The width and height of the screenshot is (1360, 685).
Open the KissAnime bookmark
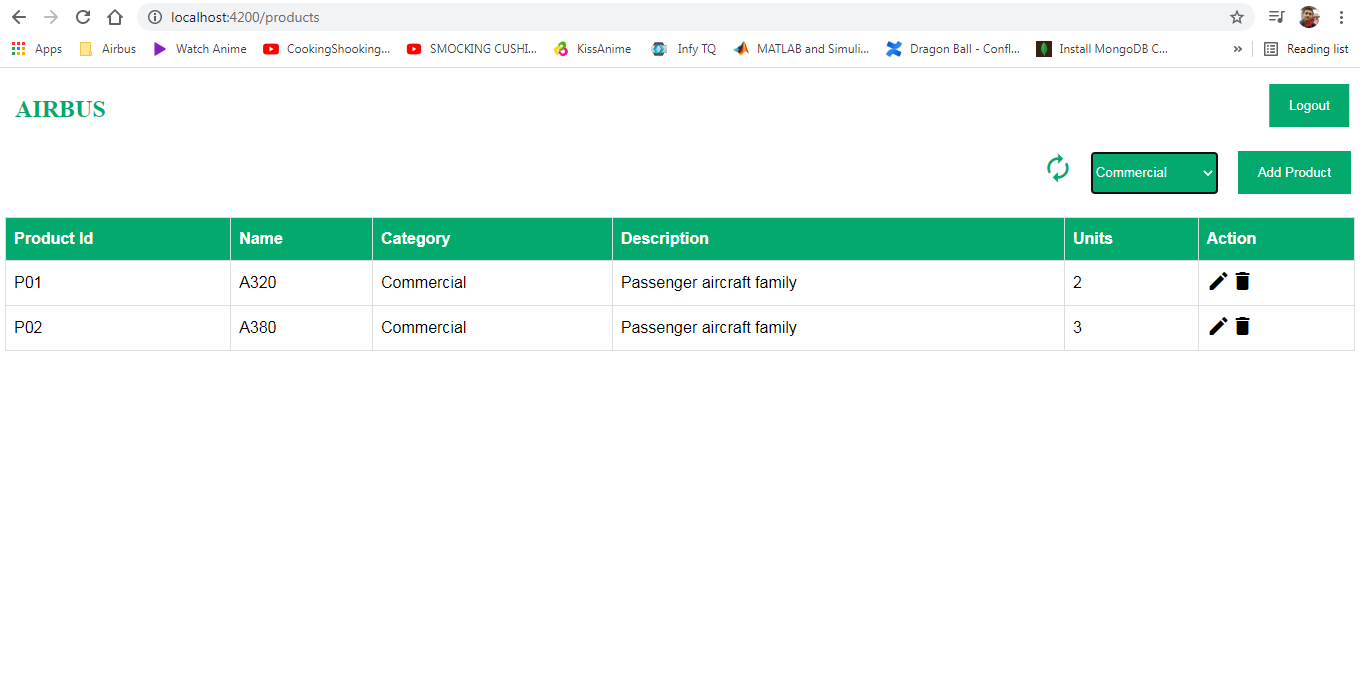593,48
